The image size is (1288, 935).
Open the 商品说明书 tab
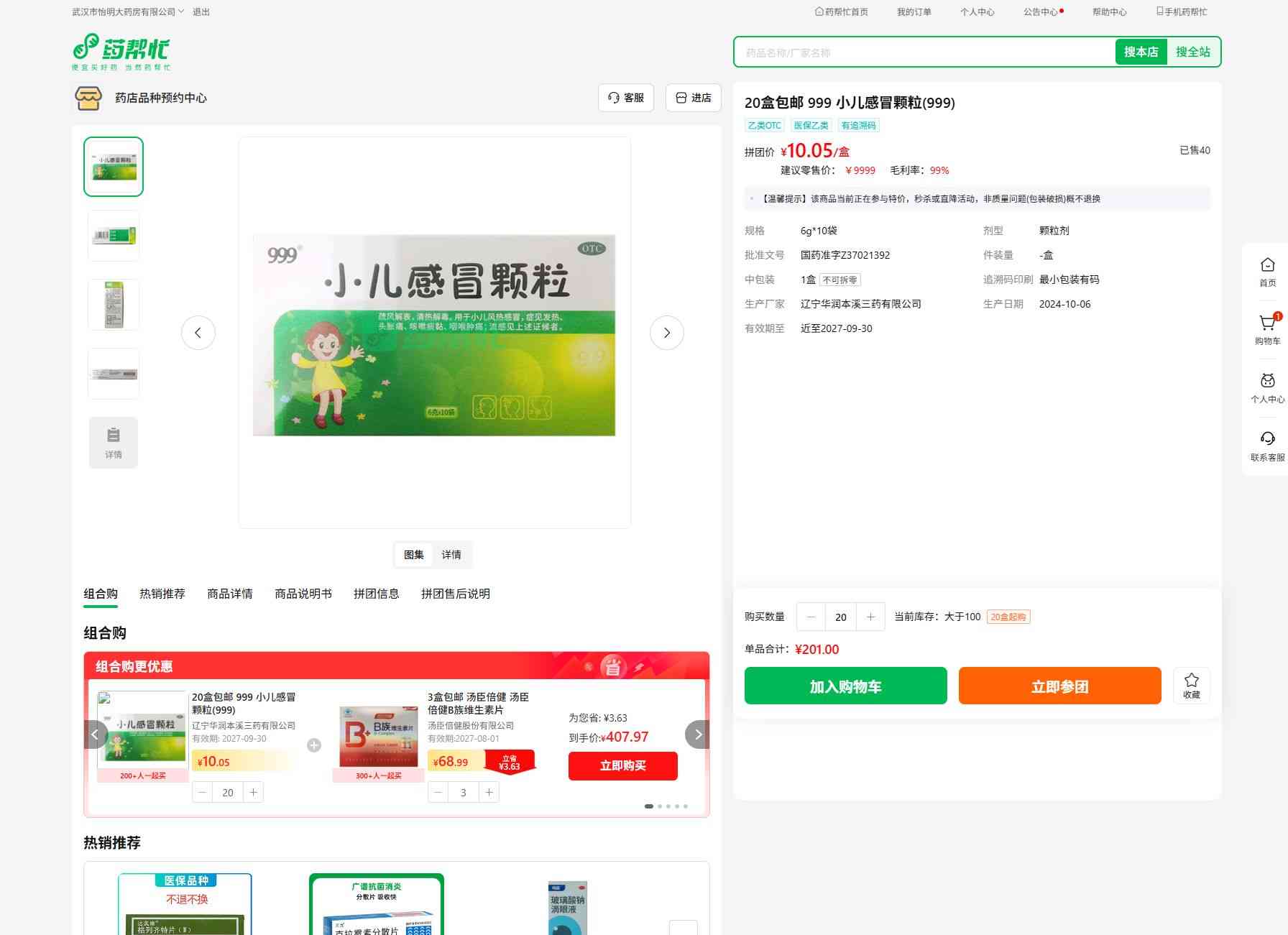click(303, 594)
